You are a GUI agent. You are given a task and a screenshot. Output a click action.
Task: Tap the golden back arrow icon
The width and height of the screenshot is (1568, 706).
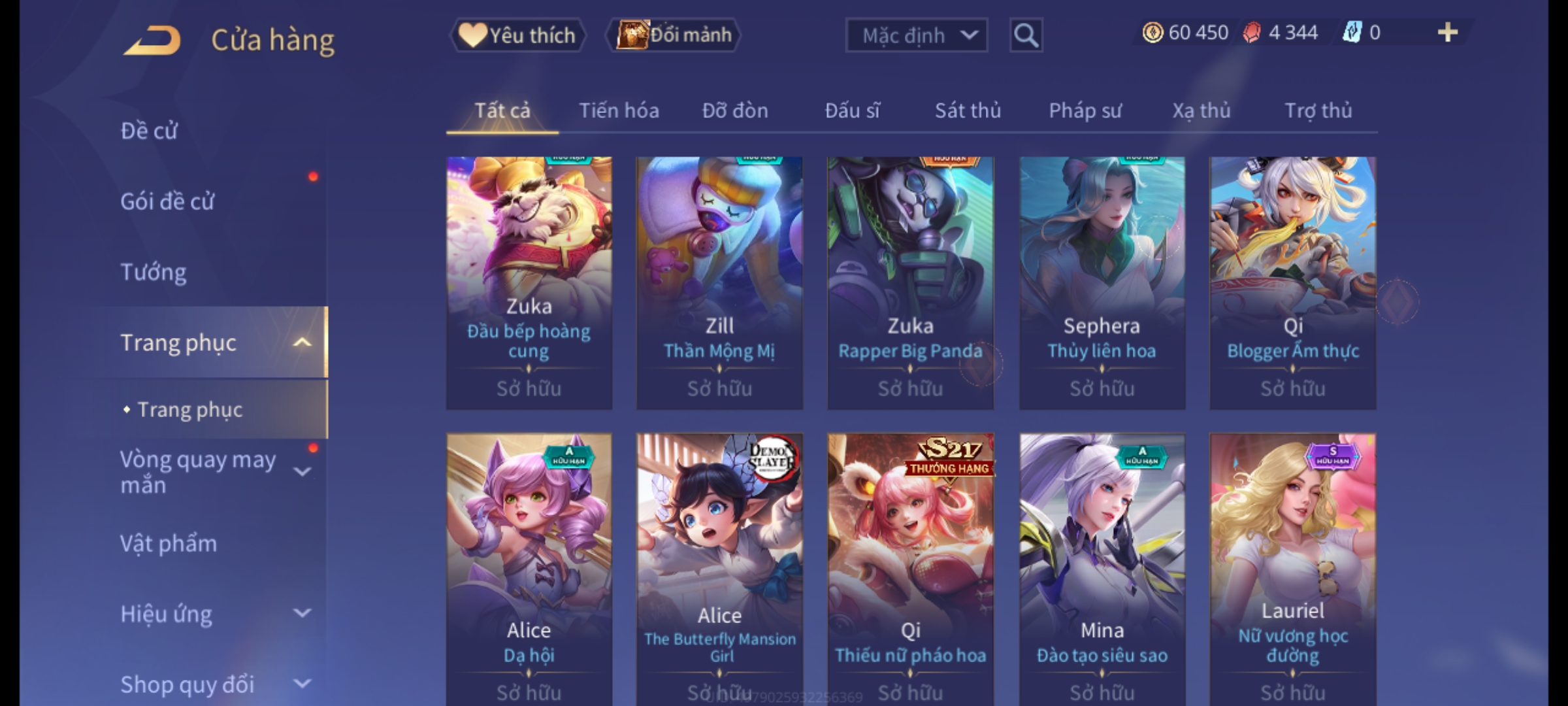point(152,41)
